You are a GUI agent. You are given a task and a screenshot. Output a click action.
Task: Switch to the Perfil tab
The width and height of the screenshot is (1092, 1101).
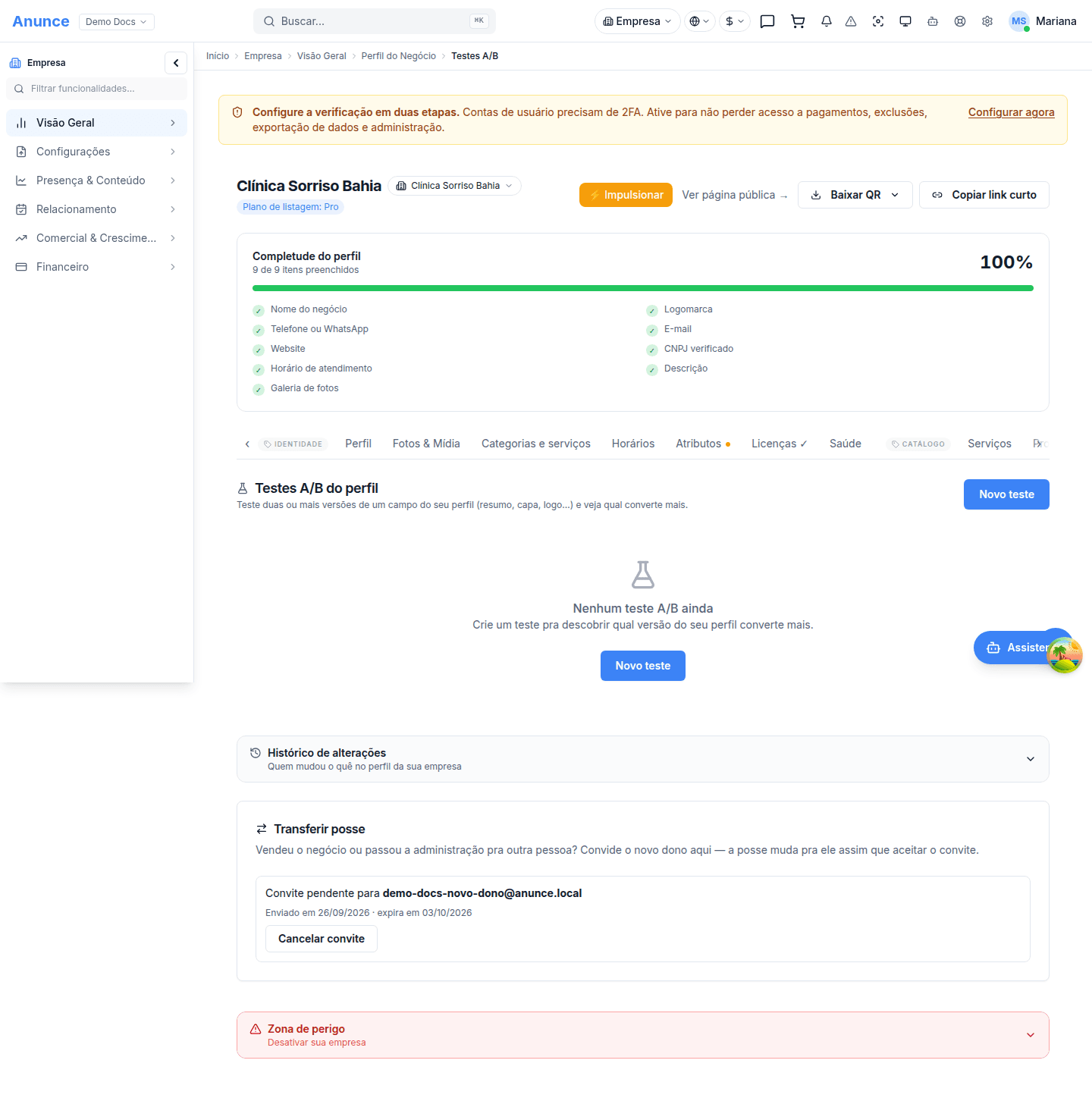(358, 444)
